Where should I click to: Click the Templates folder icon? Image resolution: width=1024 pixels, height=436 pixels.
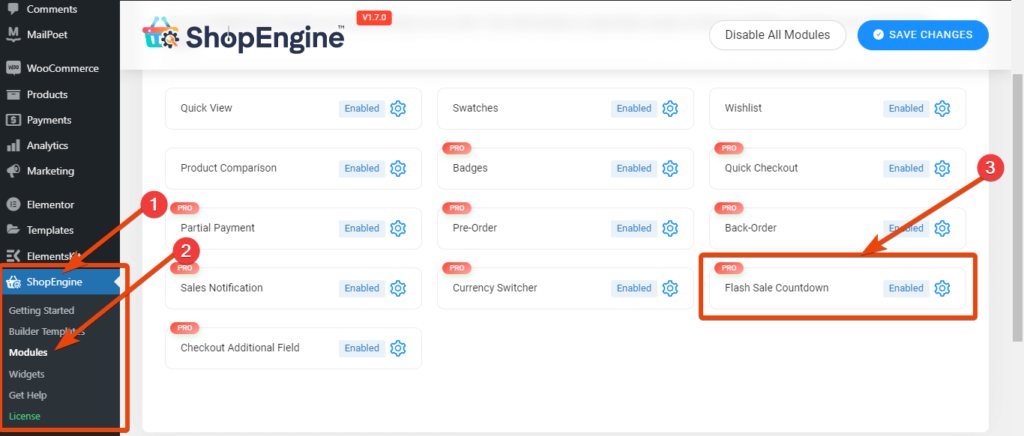[x=12, y=230]
